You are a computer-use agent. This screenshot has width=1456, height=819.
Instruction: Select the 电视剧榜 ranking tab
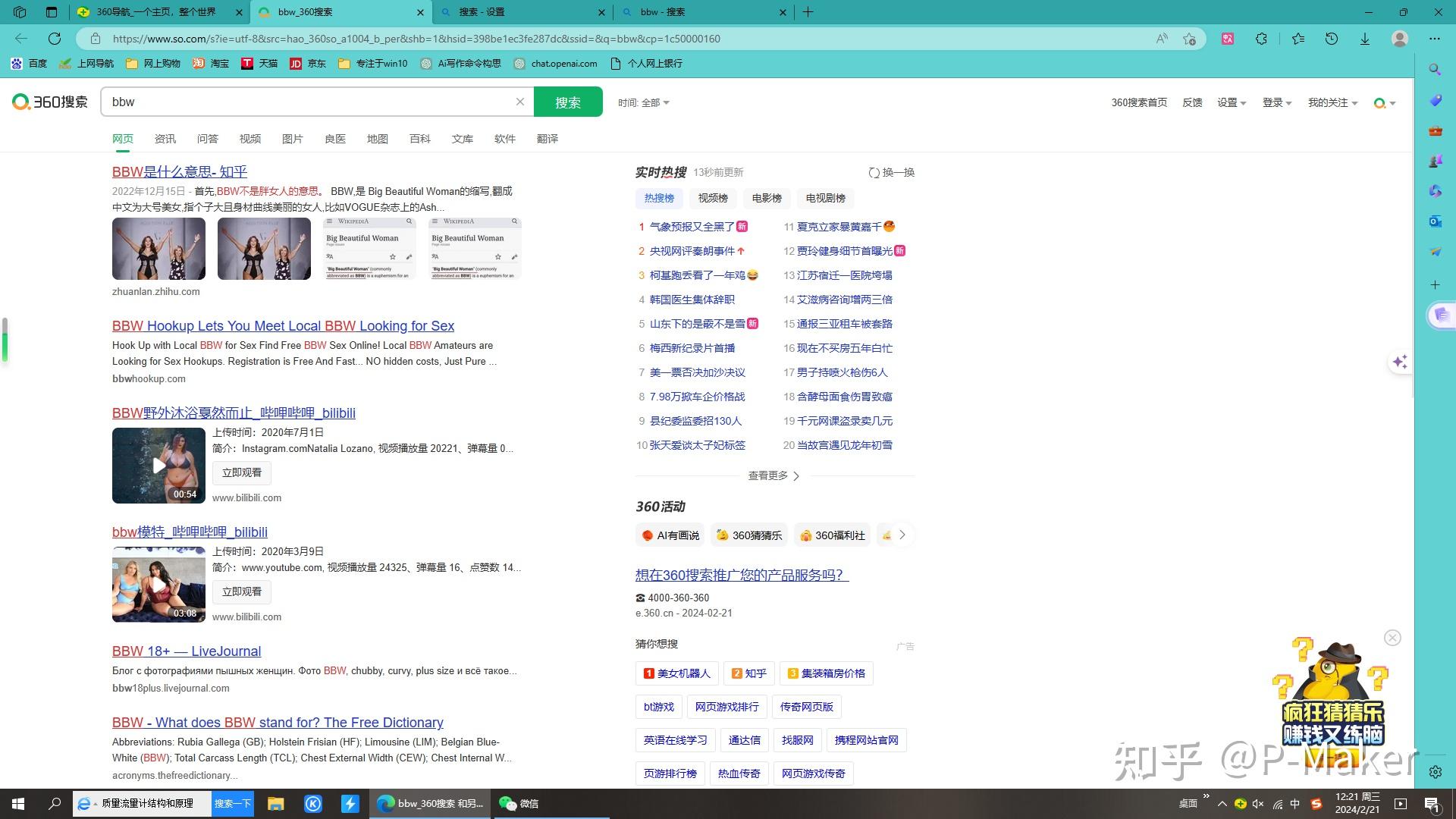(826, 198)
